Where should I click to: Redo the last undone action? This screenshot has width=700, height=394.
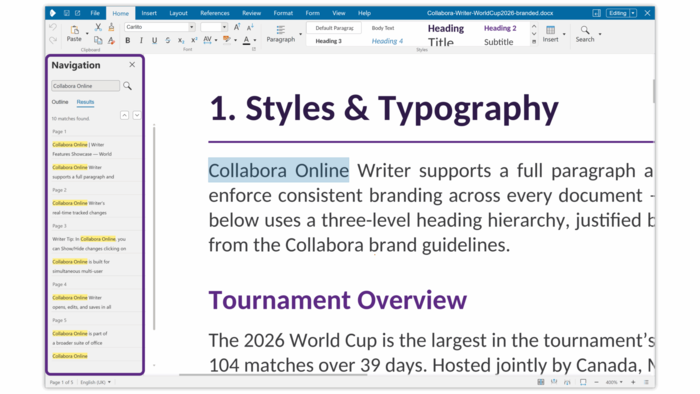53,40
